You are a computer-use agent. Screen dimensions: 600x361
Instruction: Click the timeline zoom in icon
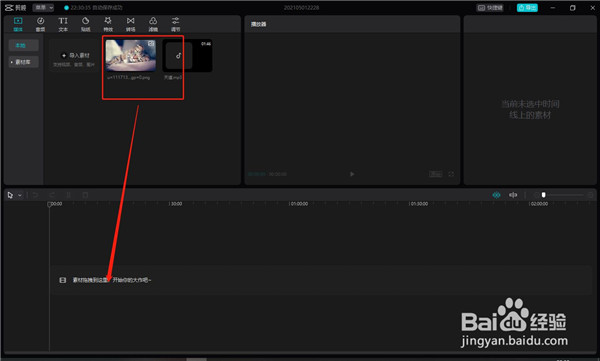coord(590,195)
